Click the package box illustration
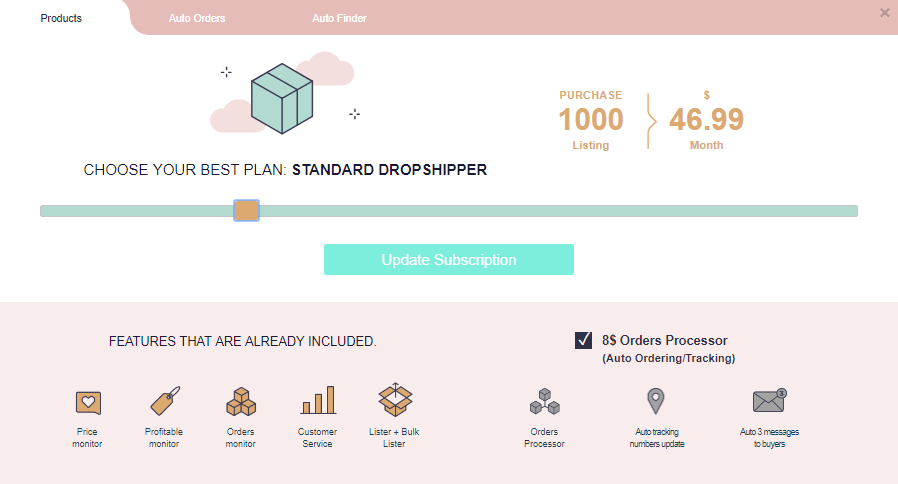This screenshot has width=898, height=484. 282,99
